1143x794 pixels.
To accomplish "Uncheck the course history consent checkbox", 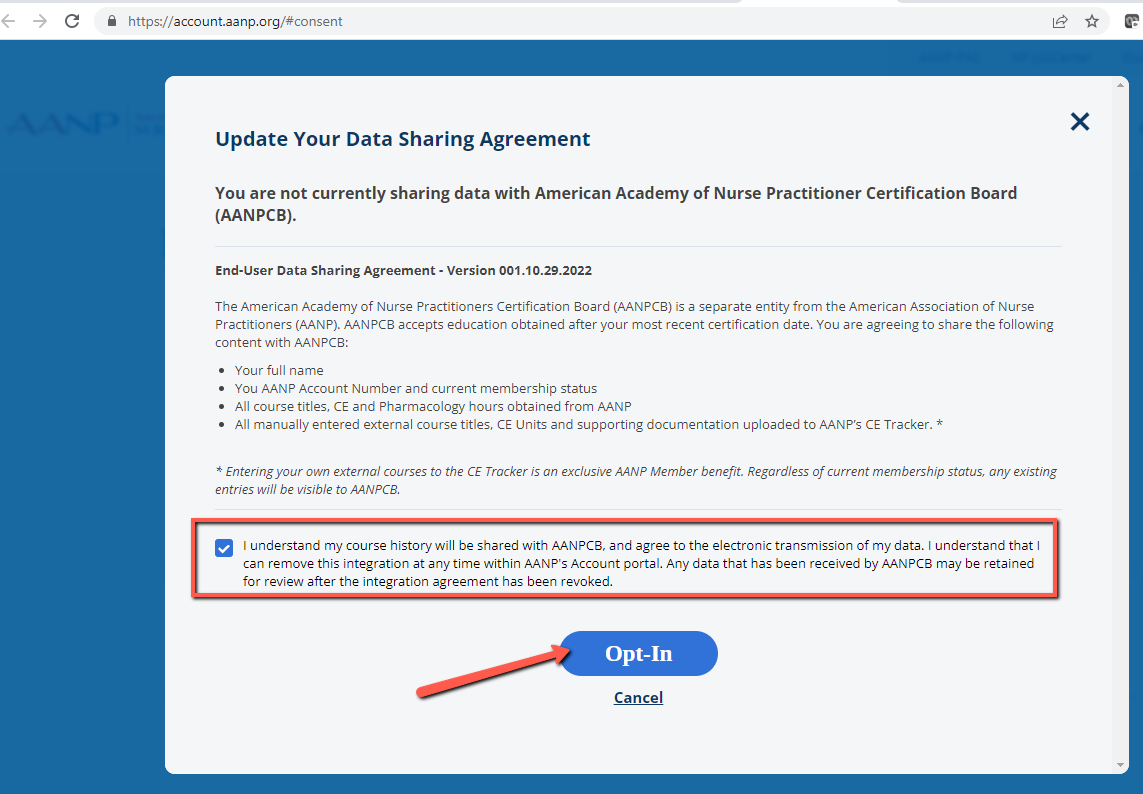I will pos(224,548).
